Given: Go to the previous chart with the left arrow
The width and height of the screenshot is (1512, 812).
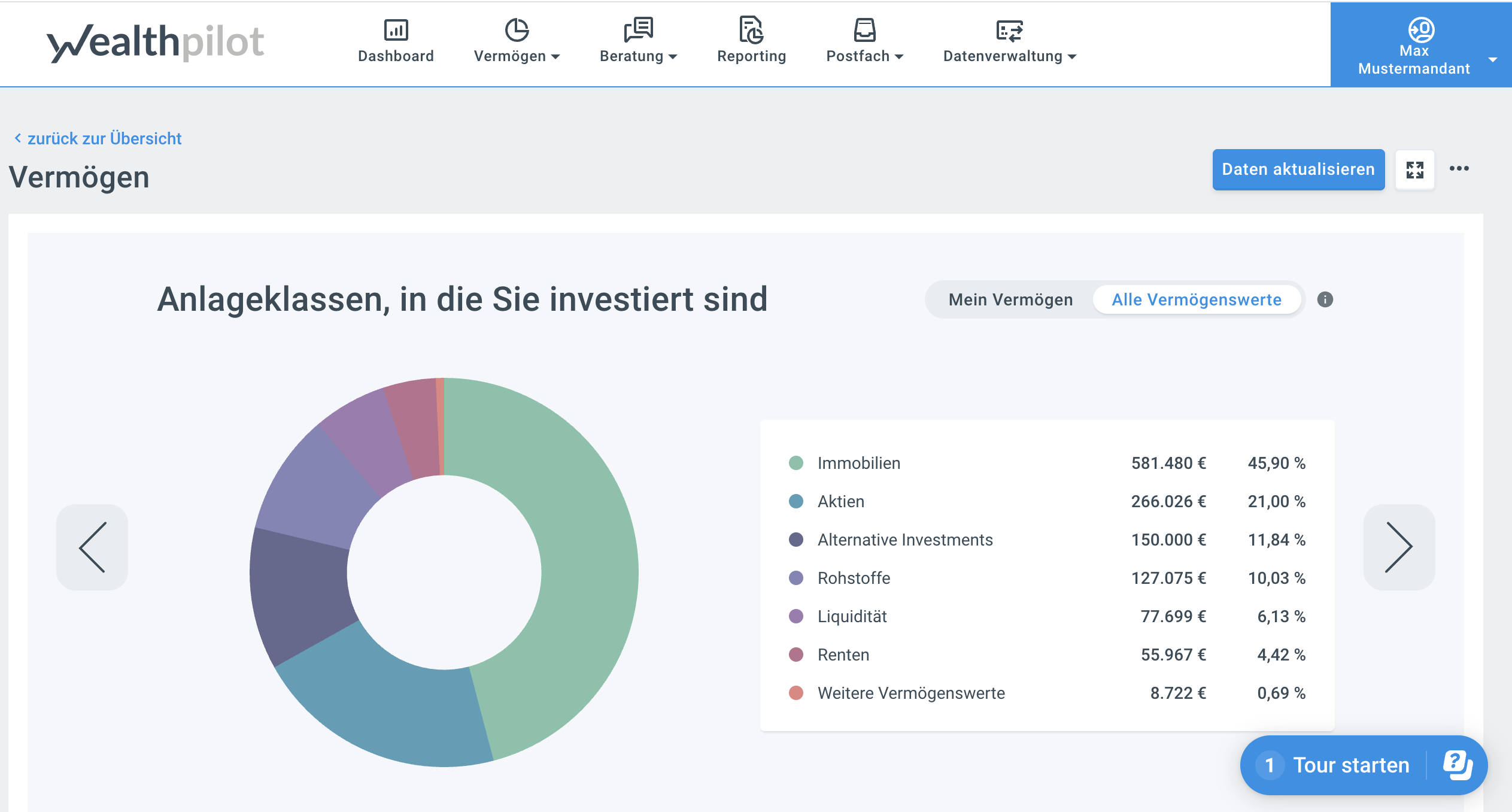Looking at the screenshot, I should (92, 547).
